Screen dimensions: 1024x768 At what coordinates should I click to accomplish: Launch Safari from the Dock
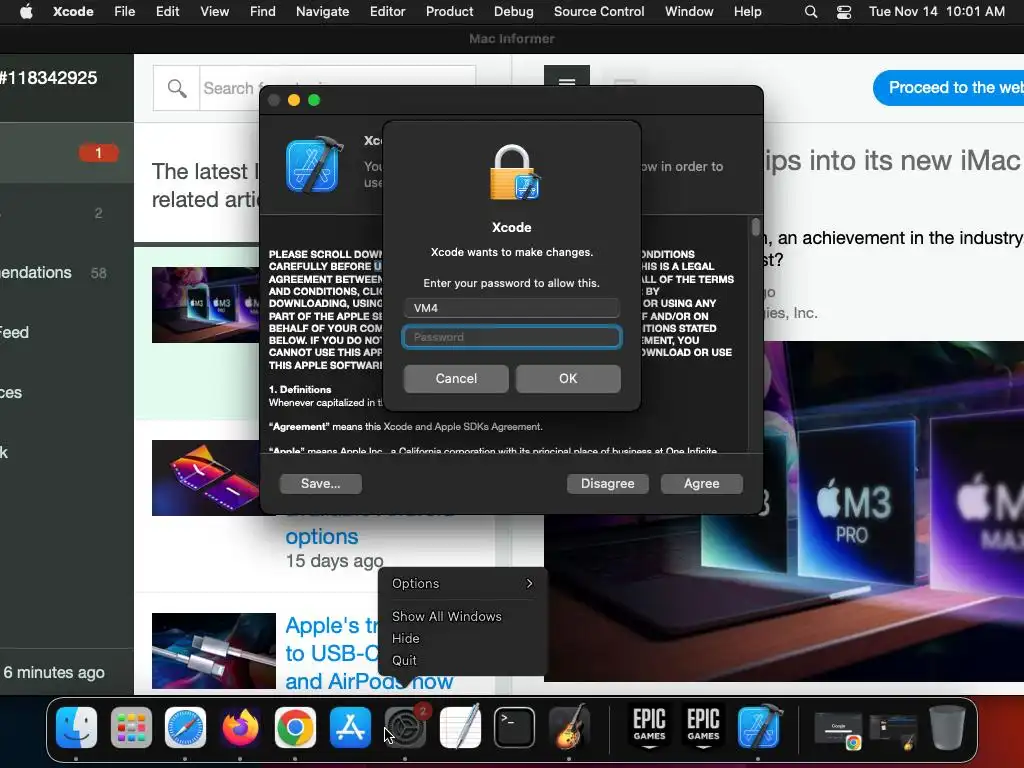click(185, 727)
